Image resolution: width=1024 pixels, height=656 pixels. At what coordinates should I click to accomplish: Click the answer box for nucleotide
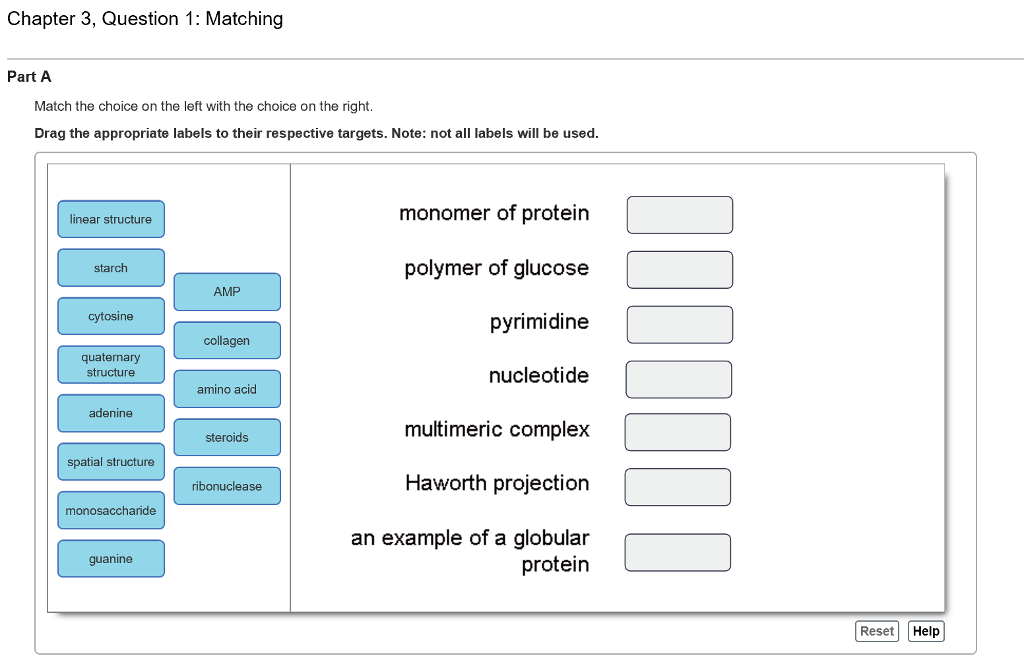point(678,378)
